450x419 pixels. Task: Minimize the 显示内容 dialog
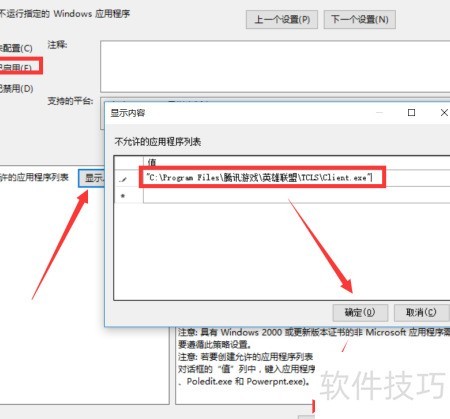click(x=379, y=113)
